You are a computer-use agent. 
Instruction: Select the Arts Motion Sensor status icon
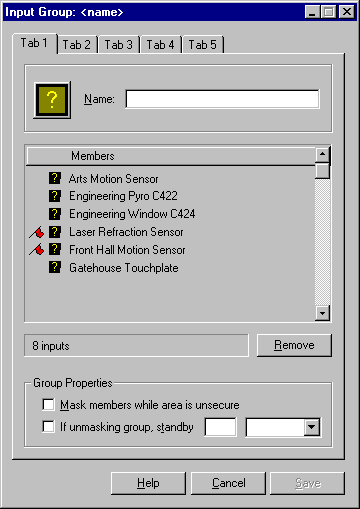pyautogui.click(x=55, y=178)
